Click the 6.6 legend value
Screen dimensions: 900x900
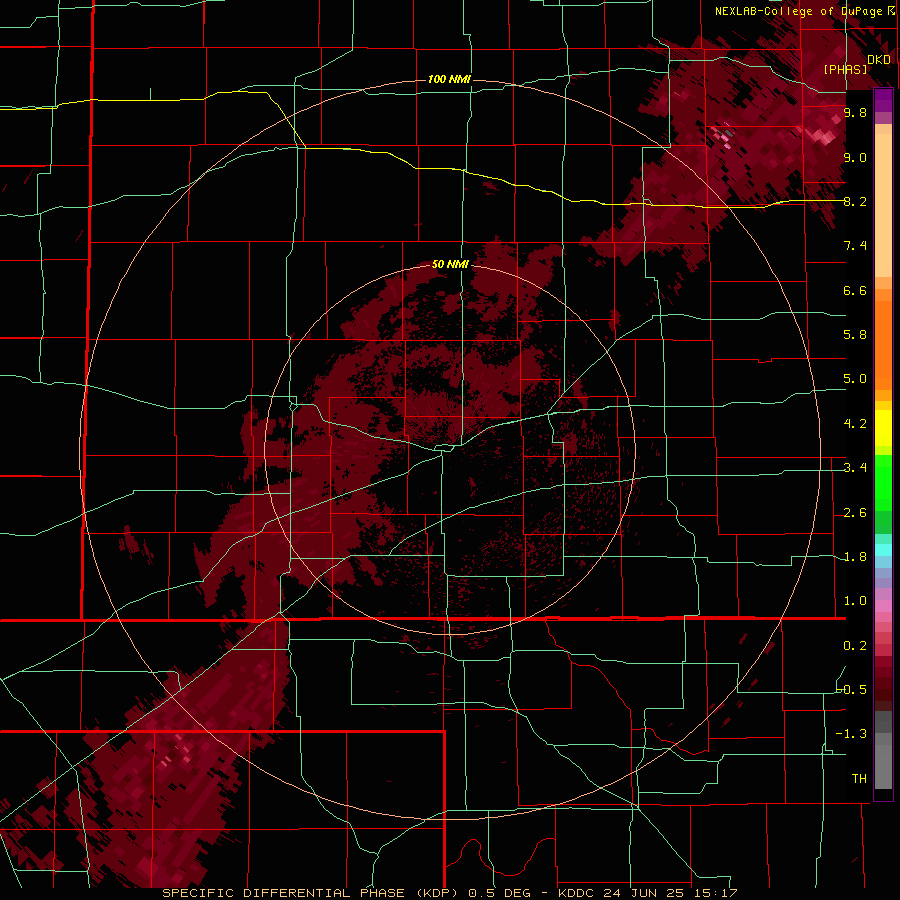pos(855,290)
